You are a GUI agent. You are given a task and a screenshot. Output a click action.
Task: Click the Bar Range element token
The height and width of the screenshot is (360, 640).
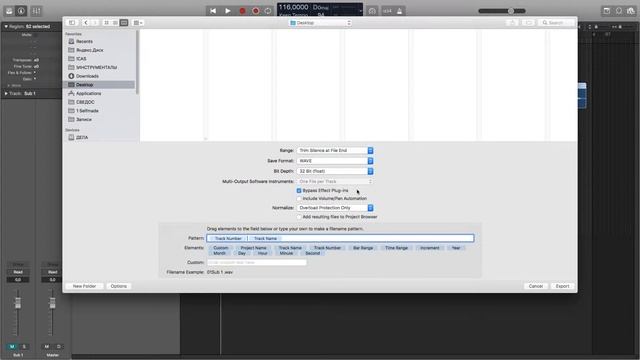coord(363,248)
